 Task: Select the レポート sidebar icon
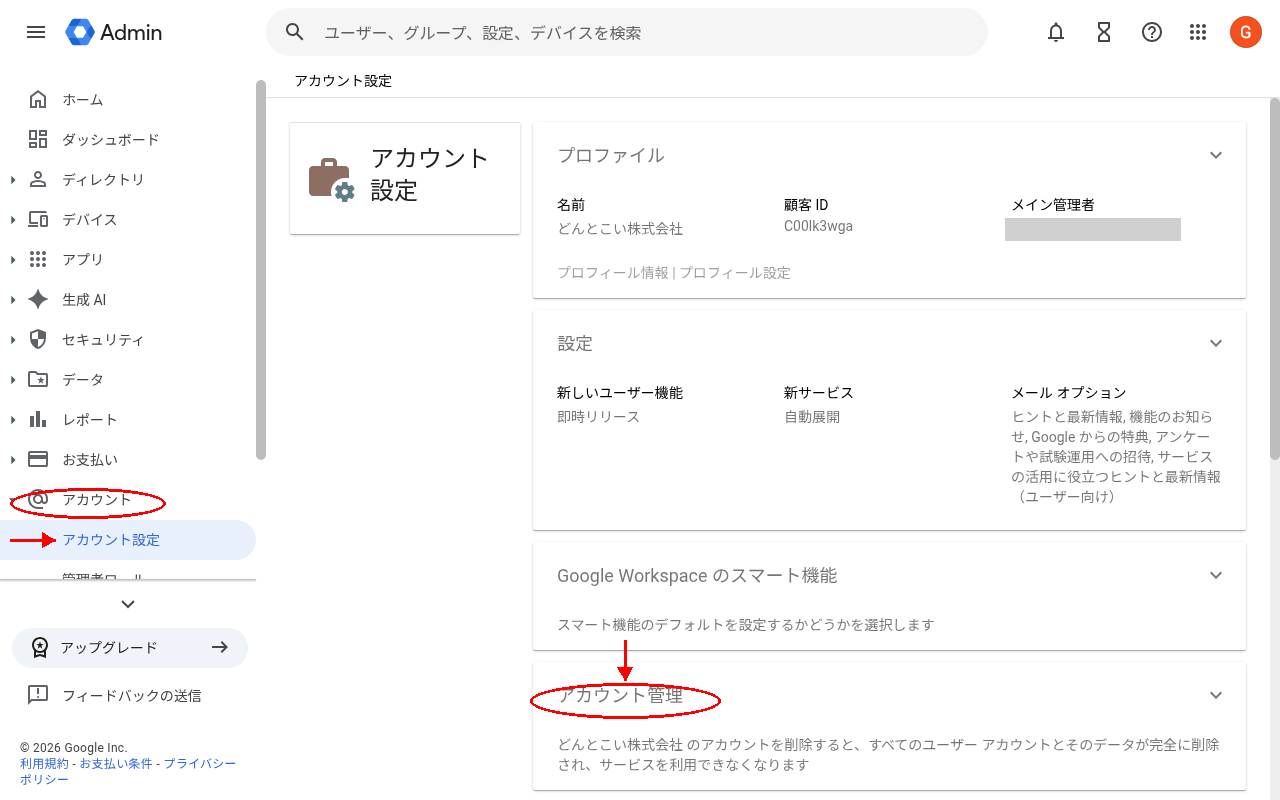[x=38, y=419]
